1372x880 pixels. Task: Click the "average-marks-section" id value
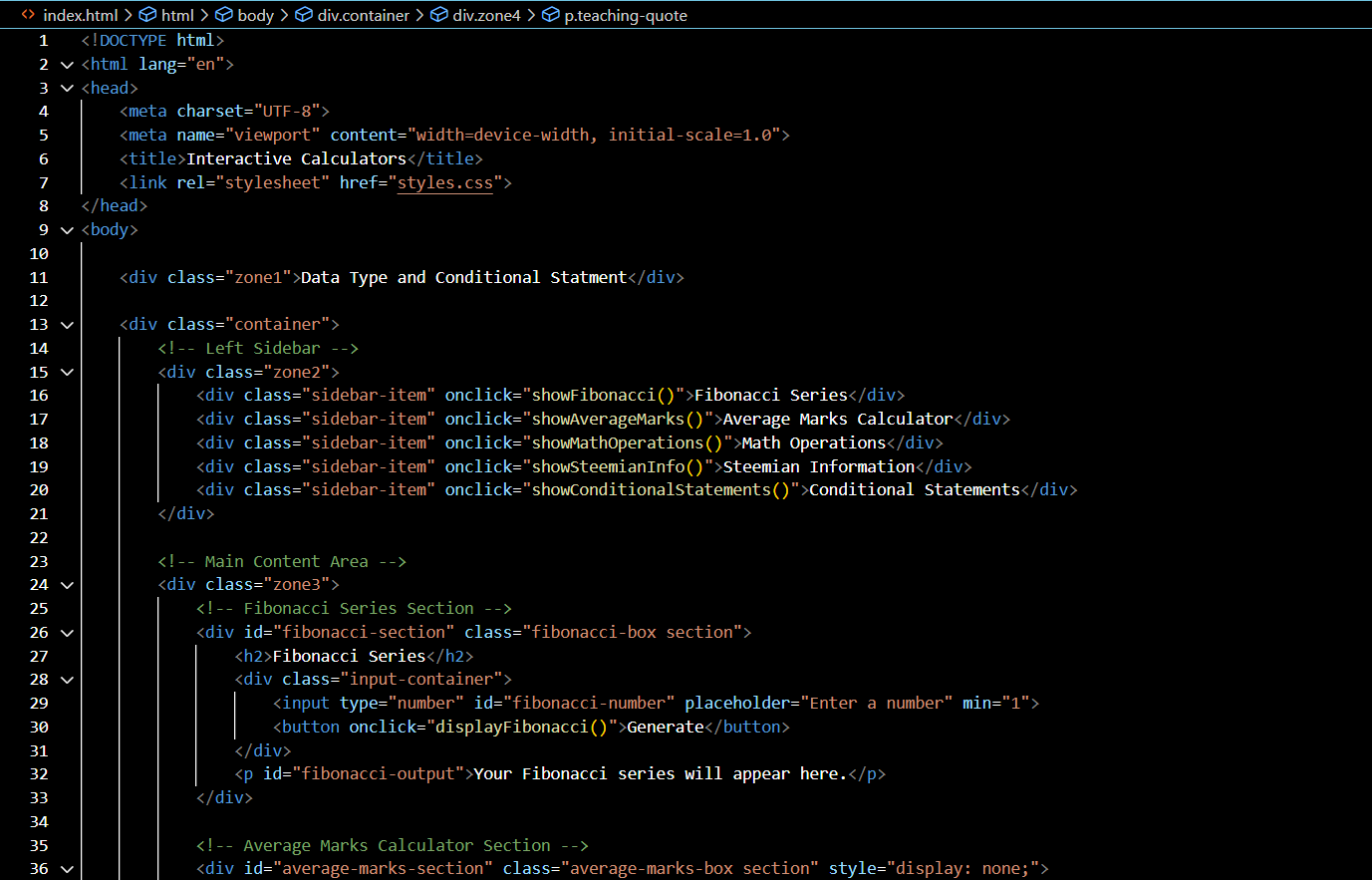(383, 869)
